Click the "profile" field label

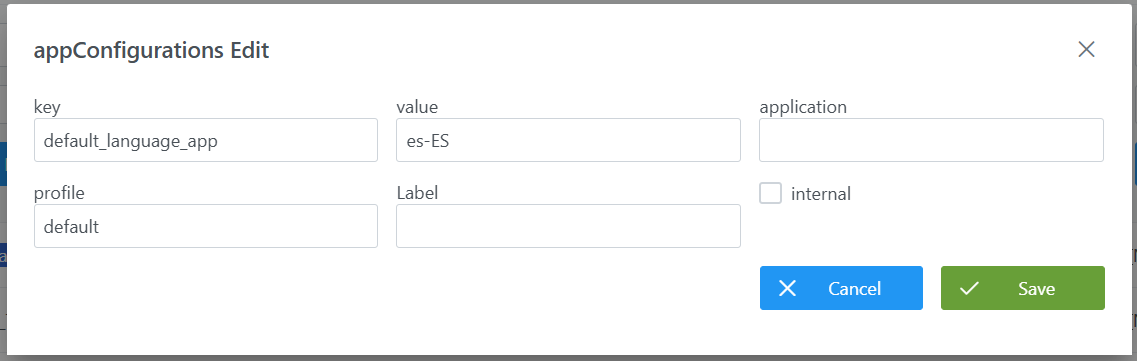tap(59, 194)
